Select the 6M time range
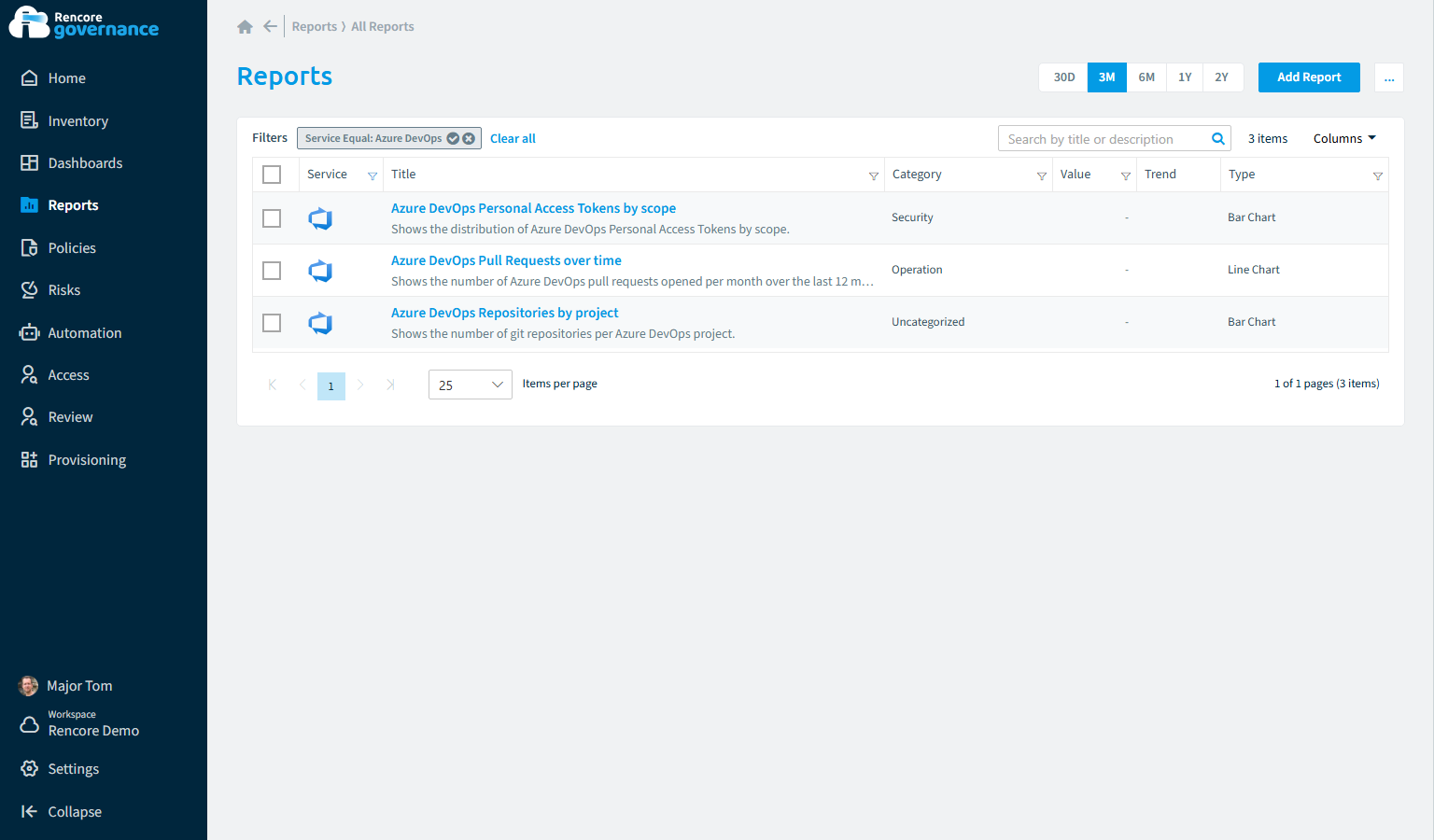 (x=1146, y=77)
